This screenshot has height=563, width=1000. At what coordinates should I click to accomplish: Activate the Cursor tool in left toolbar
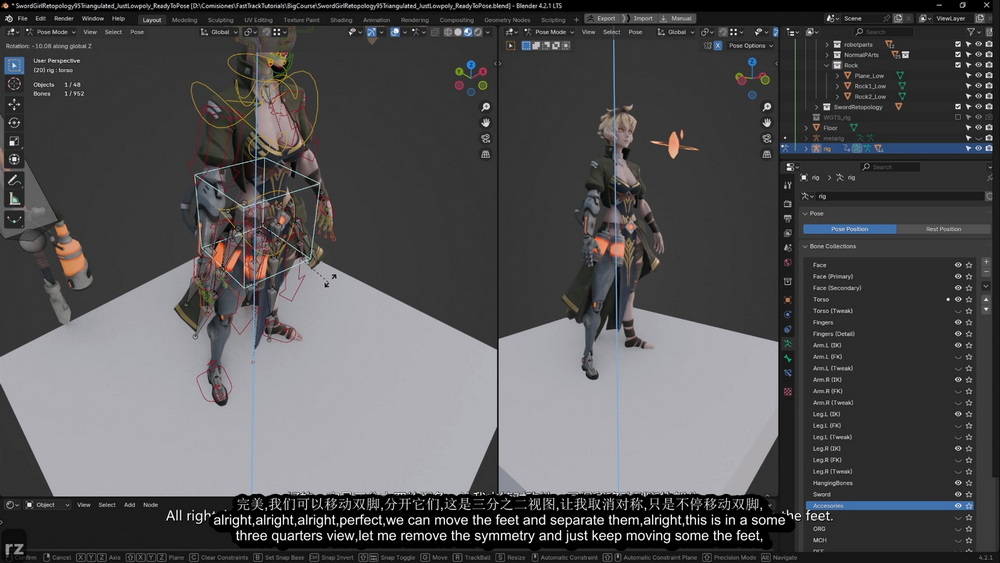[x=14, y=84]
